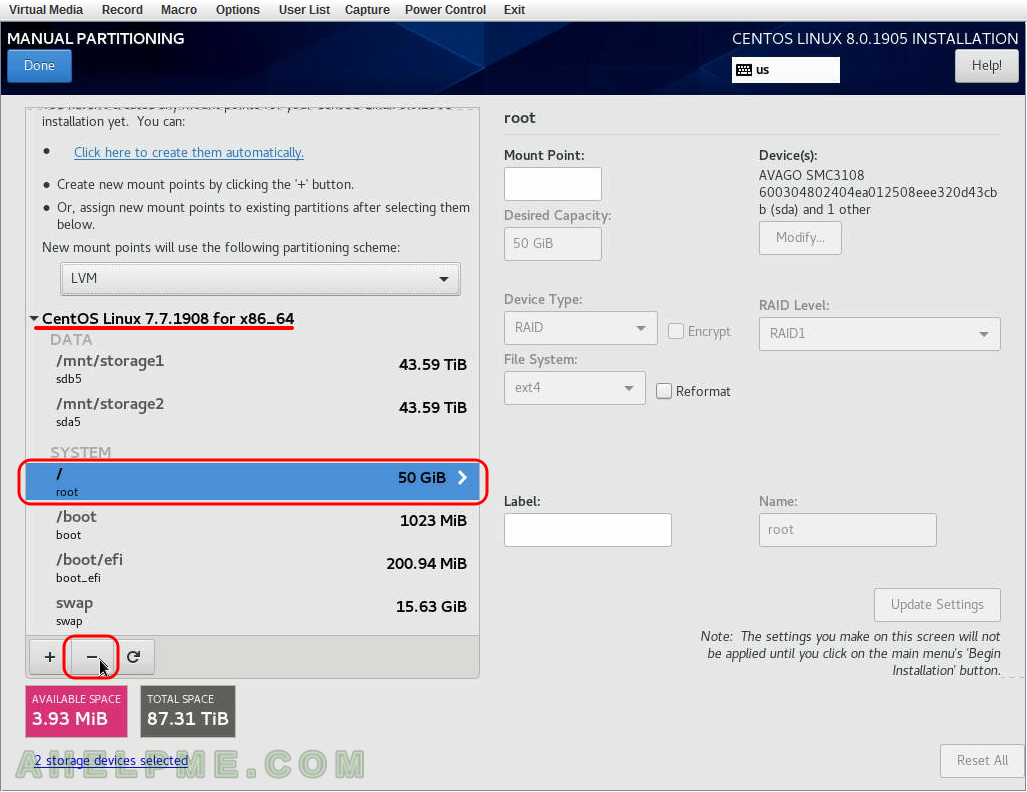Screen dimensions: 1027x792
Task: Select the /mnt/storage1 sdb5 partition
Action: (x=253, y=369)
